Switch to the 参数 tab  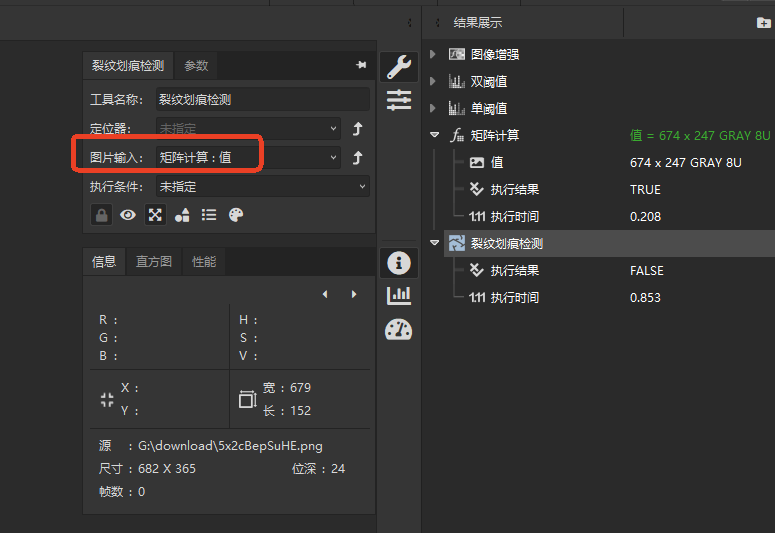point(196,65)
